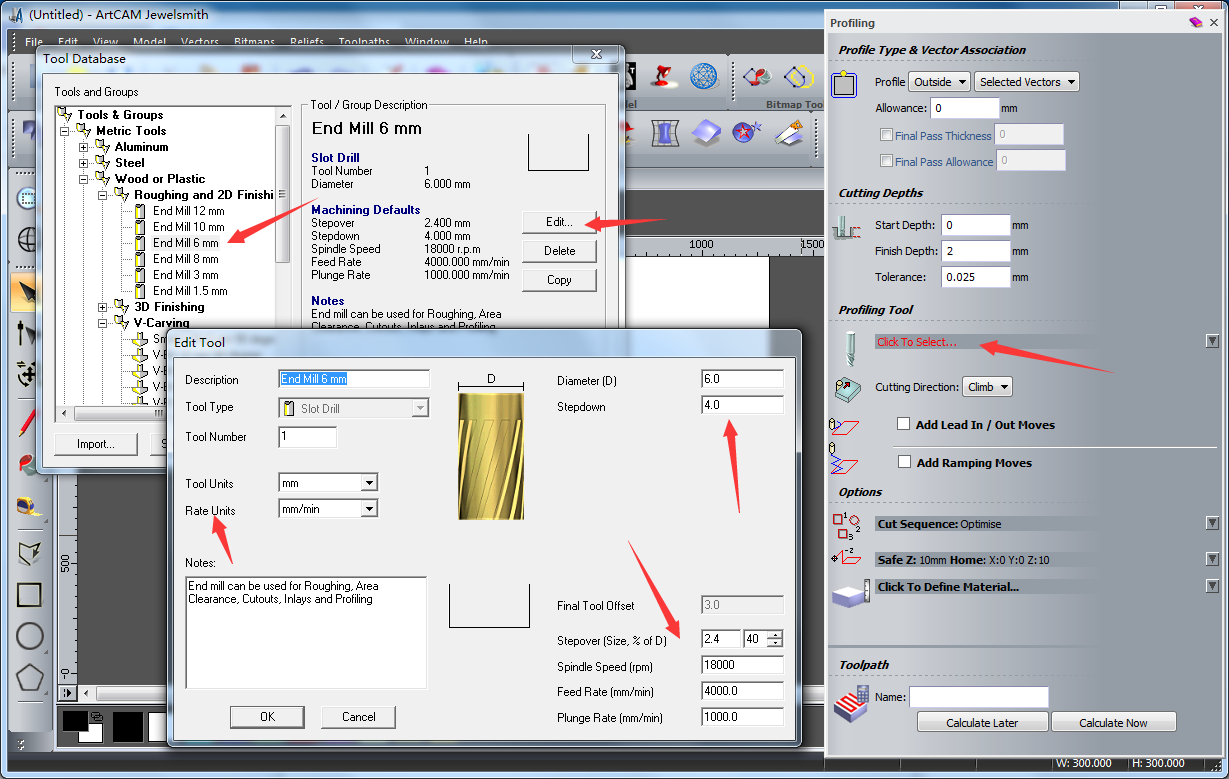Viewport: 1229px width, 779px height.
Task: Open the Profile Outside dropdown
Action: pos(940,82)
